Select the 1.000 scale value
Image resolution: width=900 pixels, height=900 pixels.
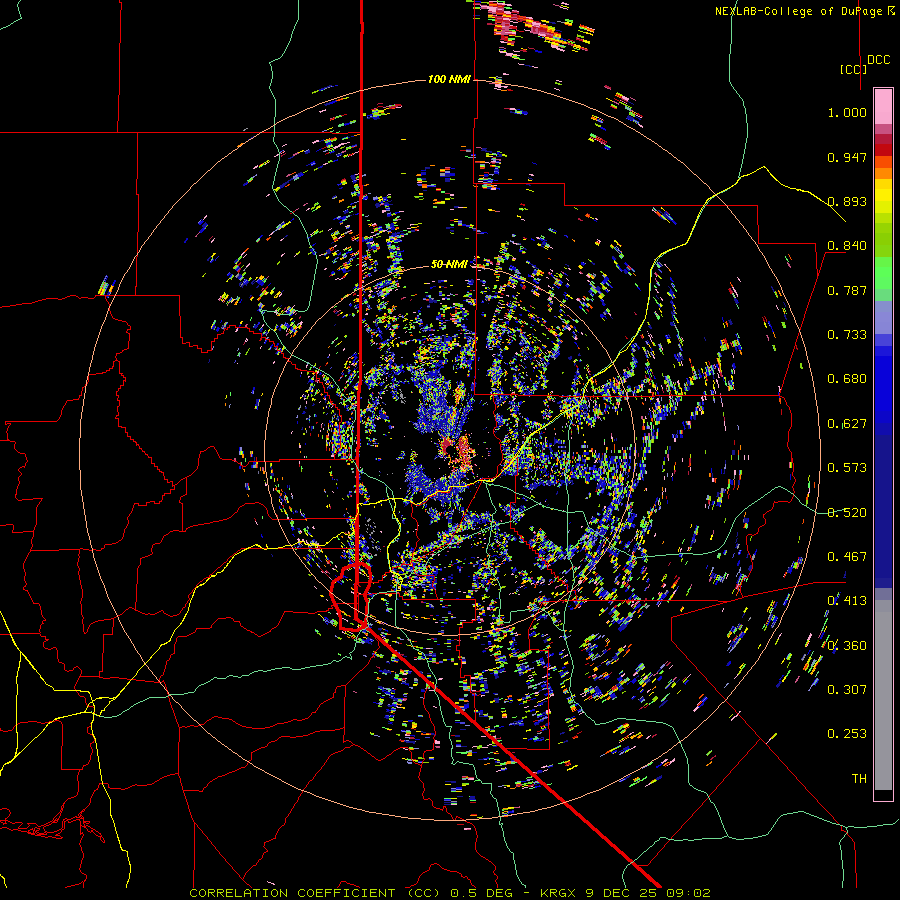point(847,112)
